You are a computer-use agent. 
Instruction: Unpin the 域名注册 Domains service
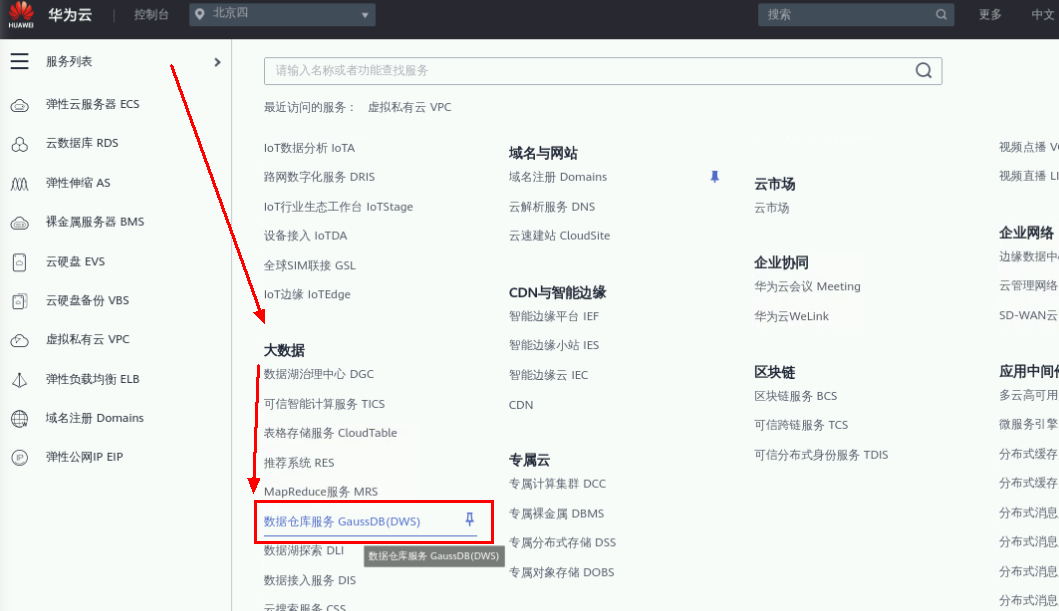click(x=715, y=177)
